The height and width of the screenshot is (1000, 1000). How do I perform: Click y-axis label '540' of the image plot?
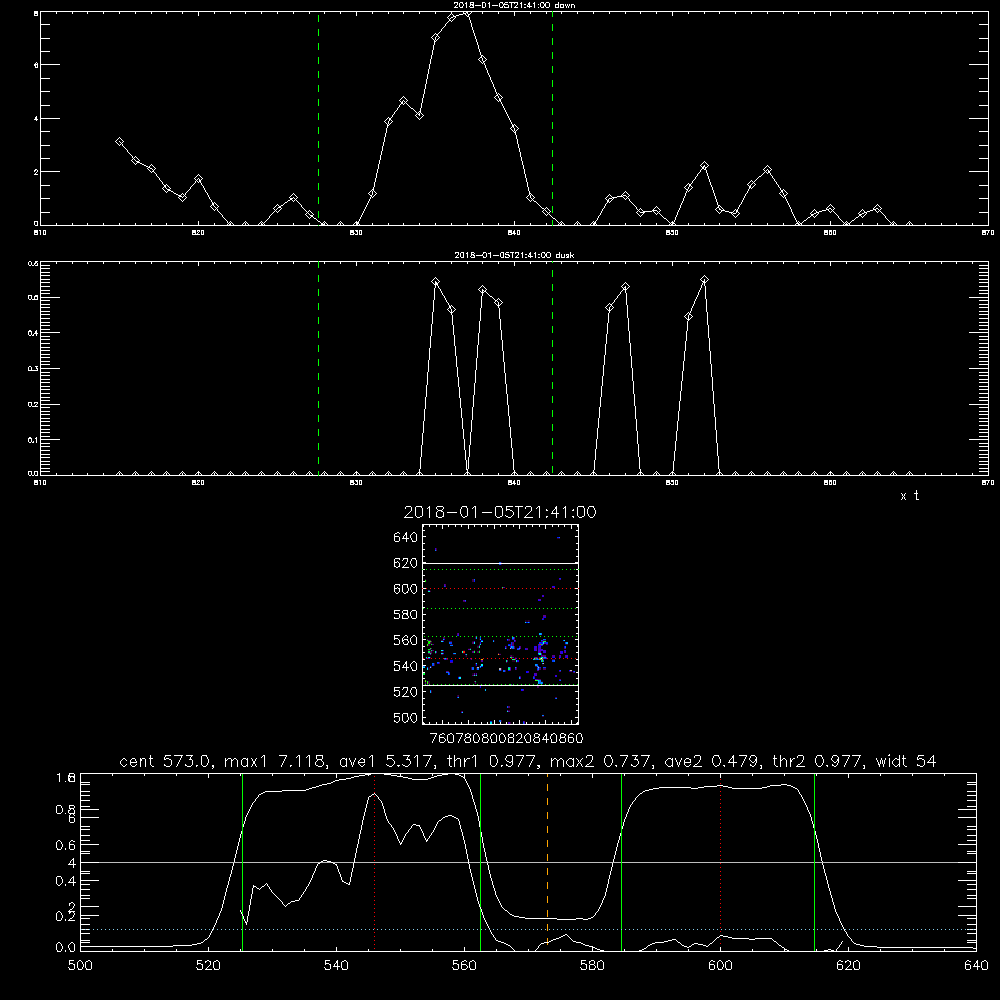click(x=406, y=666)
